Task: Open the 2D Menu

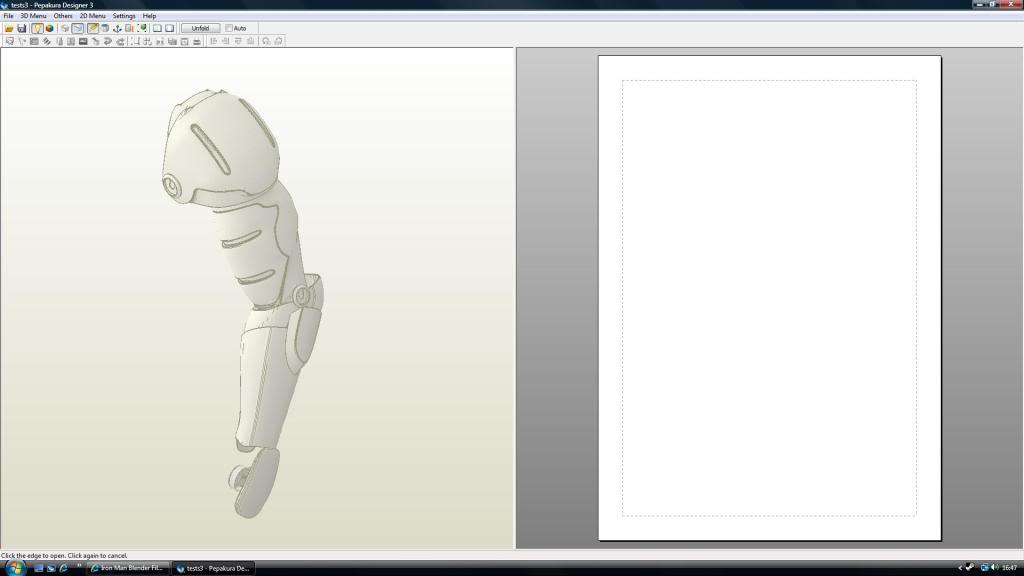Action: click(x=92, y=16)
